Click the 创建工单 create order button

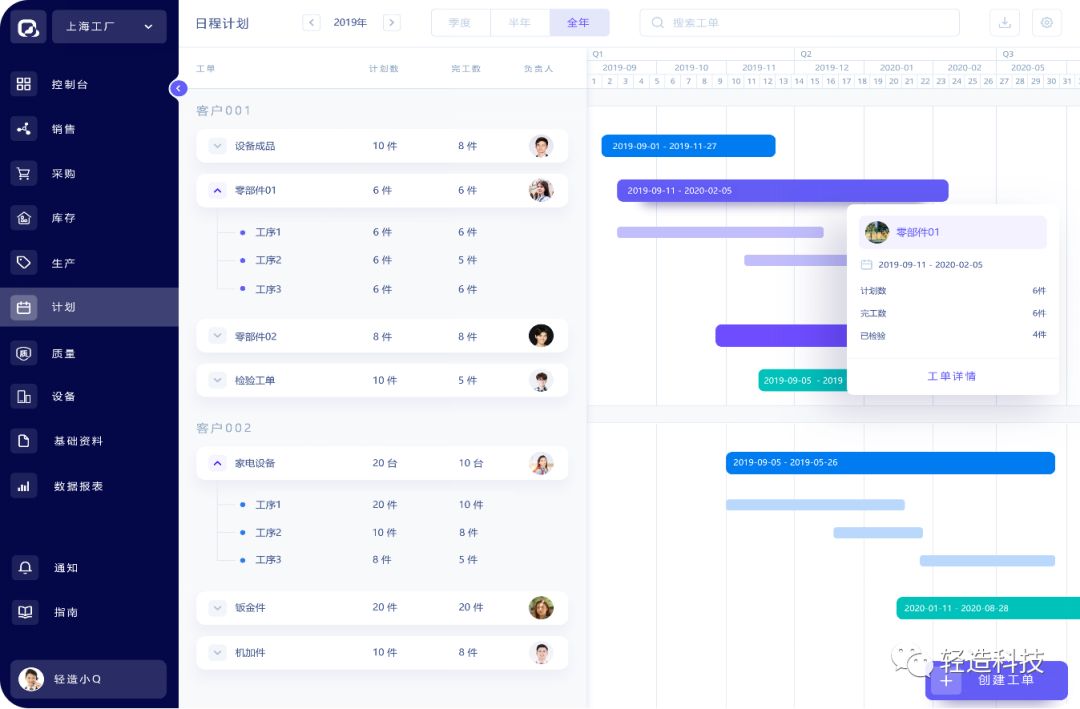(x=997, y=680)
